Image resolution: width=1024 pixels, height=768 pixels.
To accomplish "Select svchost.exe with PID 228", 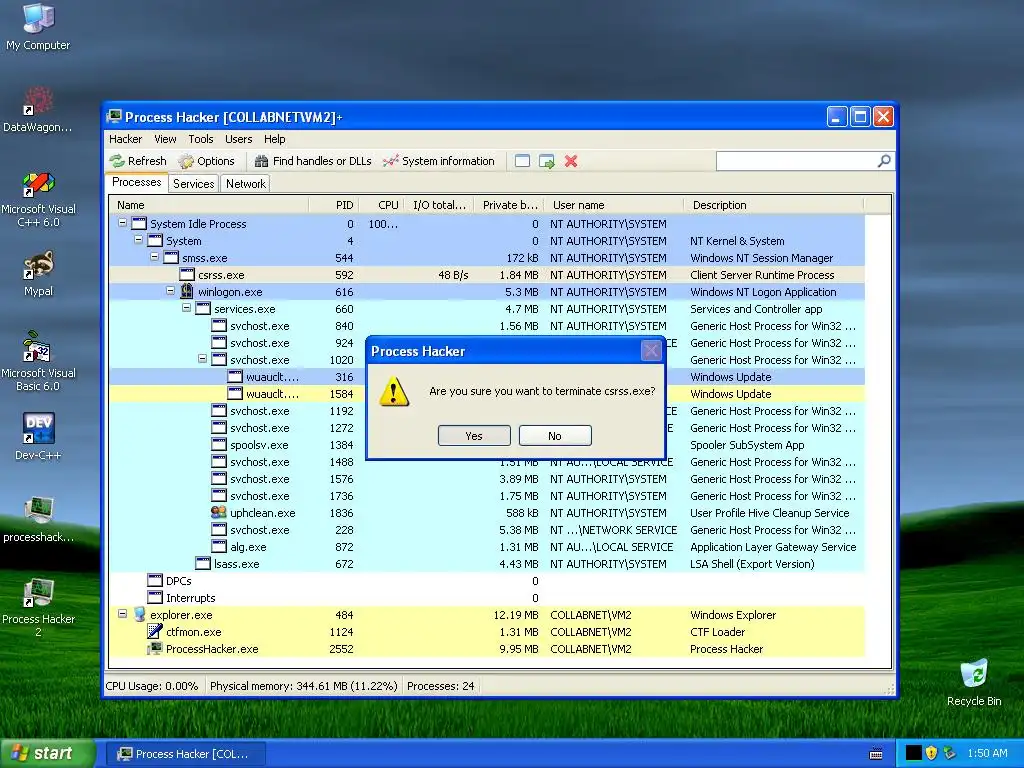I will point(487,530).
